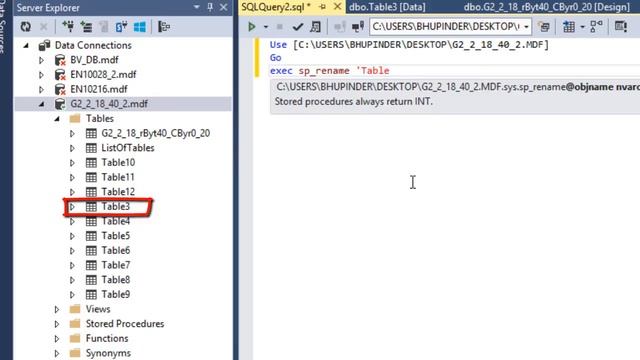Place cursor after 'Table in the query editor
Viewport: 640px width, 360px height.
[390, 71]
